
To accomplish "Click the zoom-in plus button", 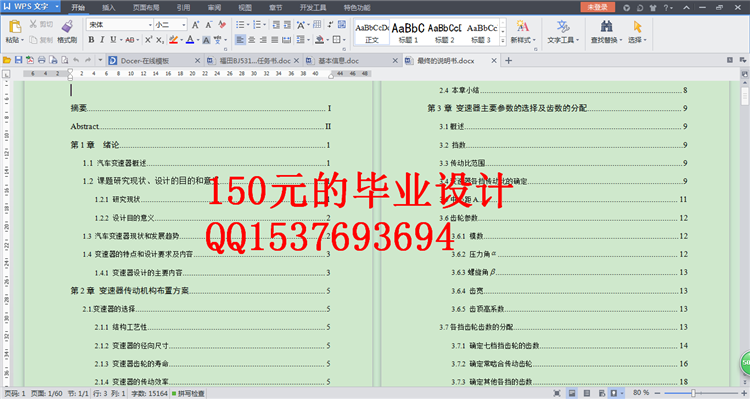I will pyautogui.click(x=743, y=393).
